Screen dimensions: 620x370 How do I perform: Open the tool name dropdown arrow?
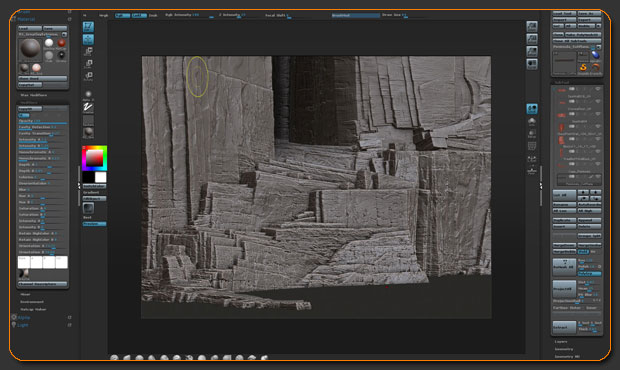599,47
